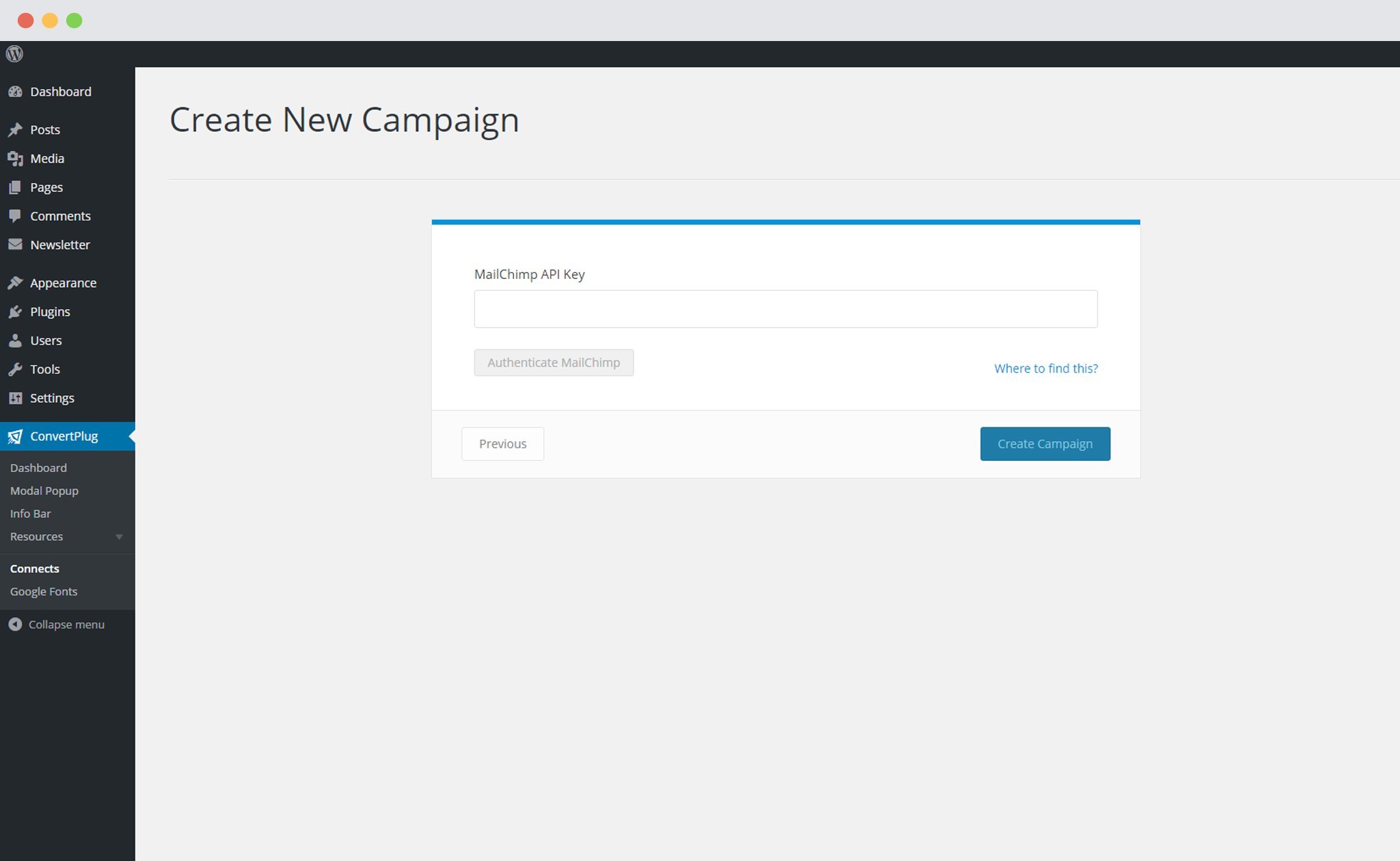Click the Tools sidebar icon

15,368
